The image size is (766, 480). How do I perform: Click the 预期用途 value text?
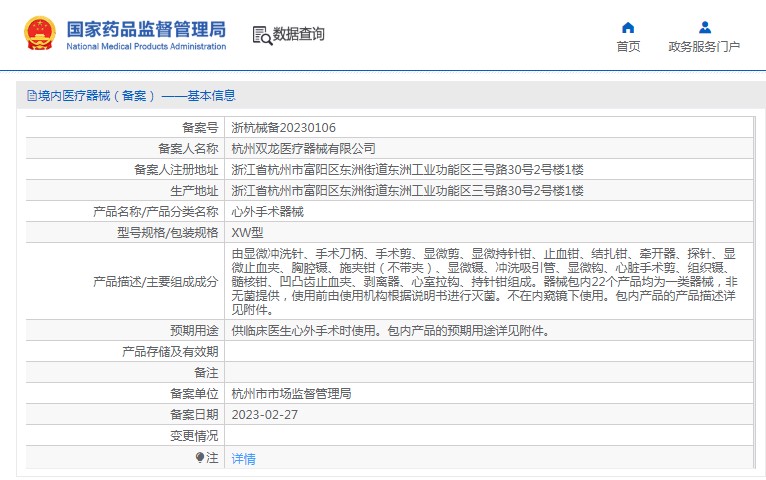click(391, 331)
